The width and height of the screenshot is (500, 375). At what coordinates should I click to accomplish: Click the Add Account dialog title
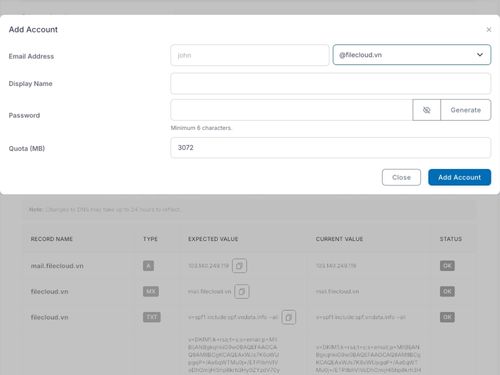coord(33,30)
